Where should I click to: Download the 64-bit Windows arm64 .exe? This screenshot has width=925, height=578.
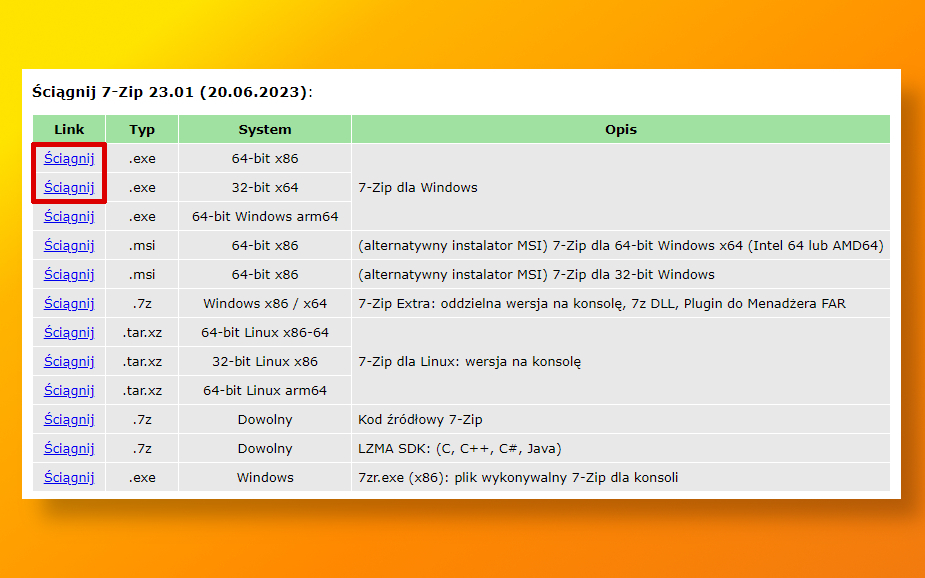pyautogui.click(x=69, y=216)
